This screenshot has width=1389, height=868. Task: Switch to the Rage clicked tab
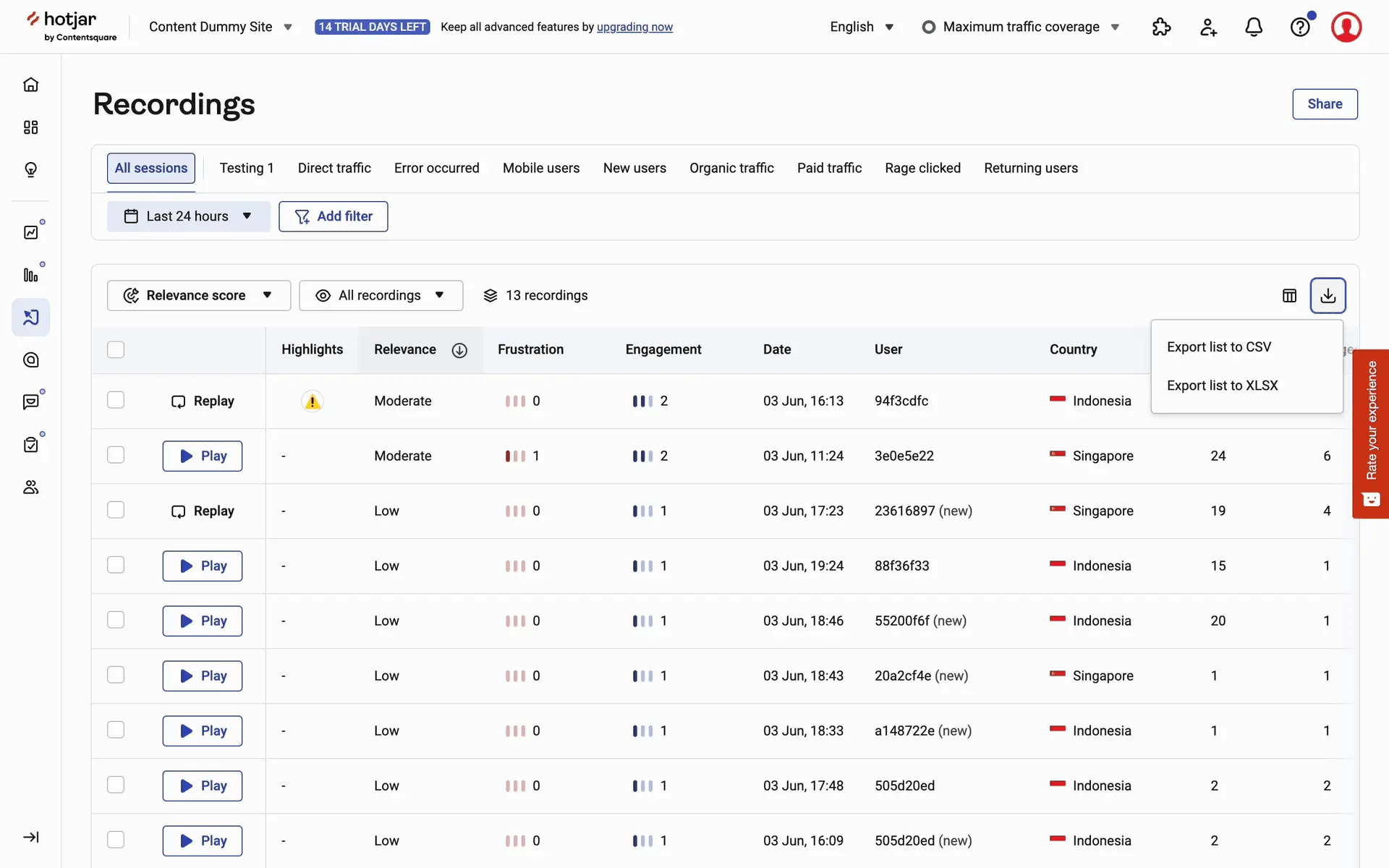coord(922,168)
